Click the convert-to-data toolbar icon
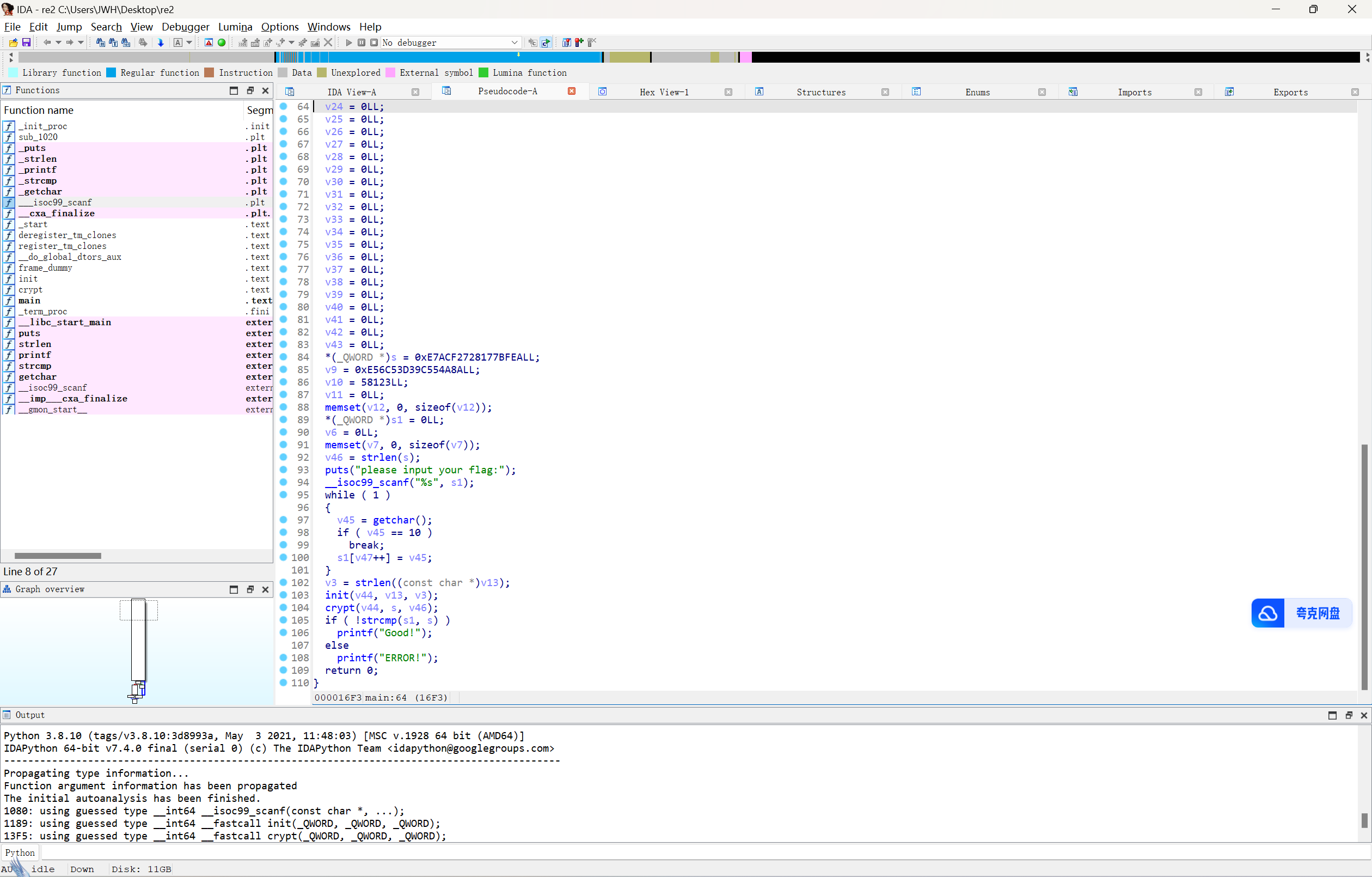The height and width of the screenshot is (877, 1372). pos(255,43)
